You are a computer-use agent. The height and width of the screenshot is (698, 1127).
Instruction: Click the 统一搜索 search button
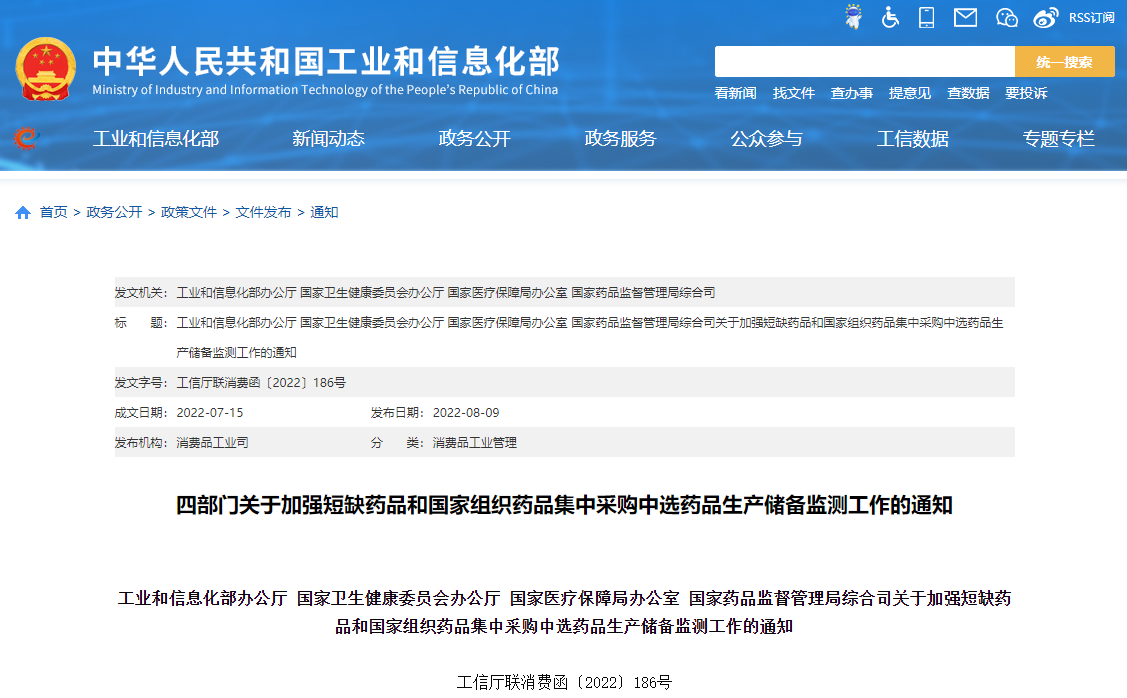coord(1064,62)
